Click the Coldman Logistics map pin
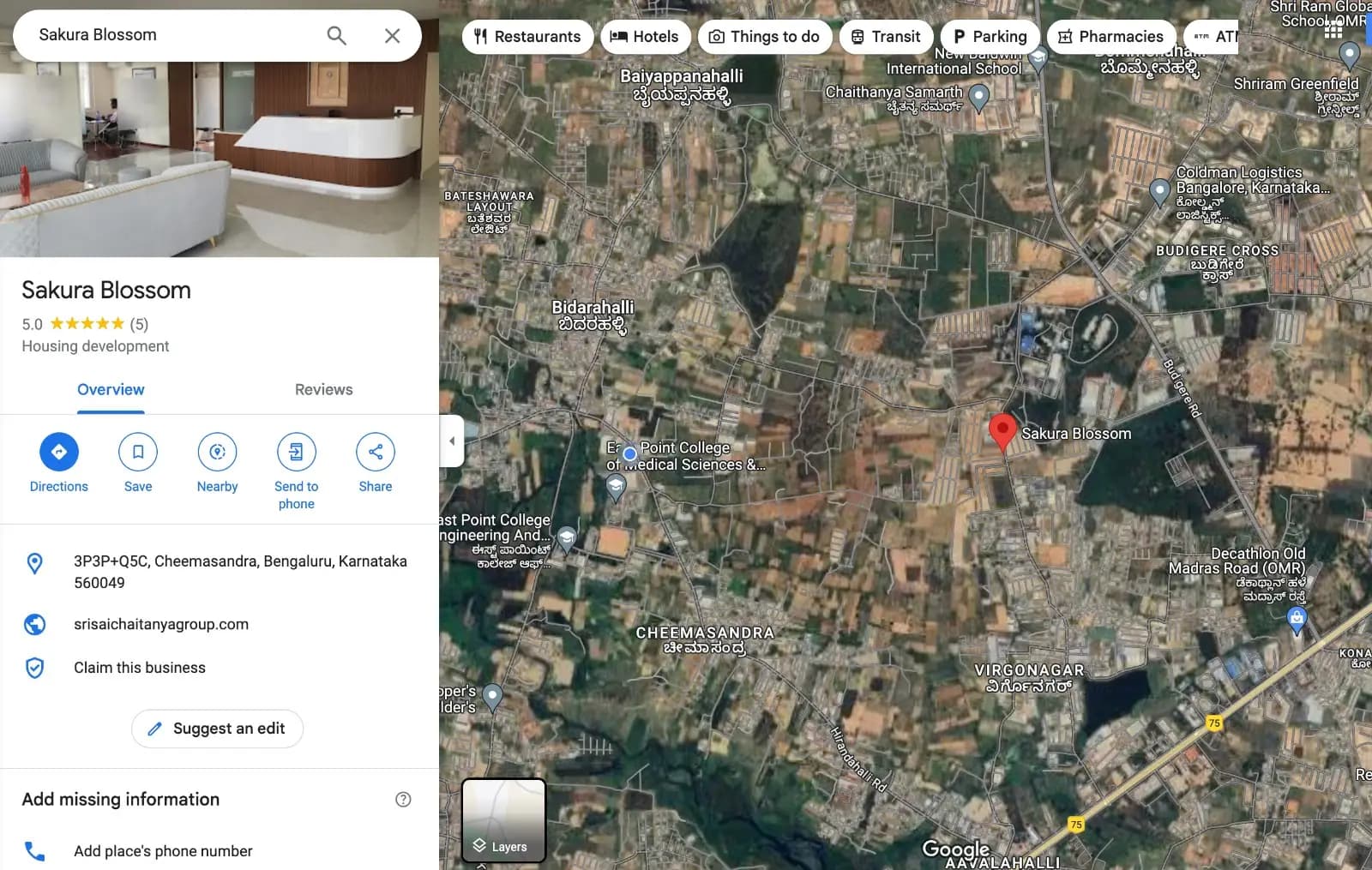 click(1159, 193)
